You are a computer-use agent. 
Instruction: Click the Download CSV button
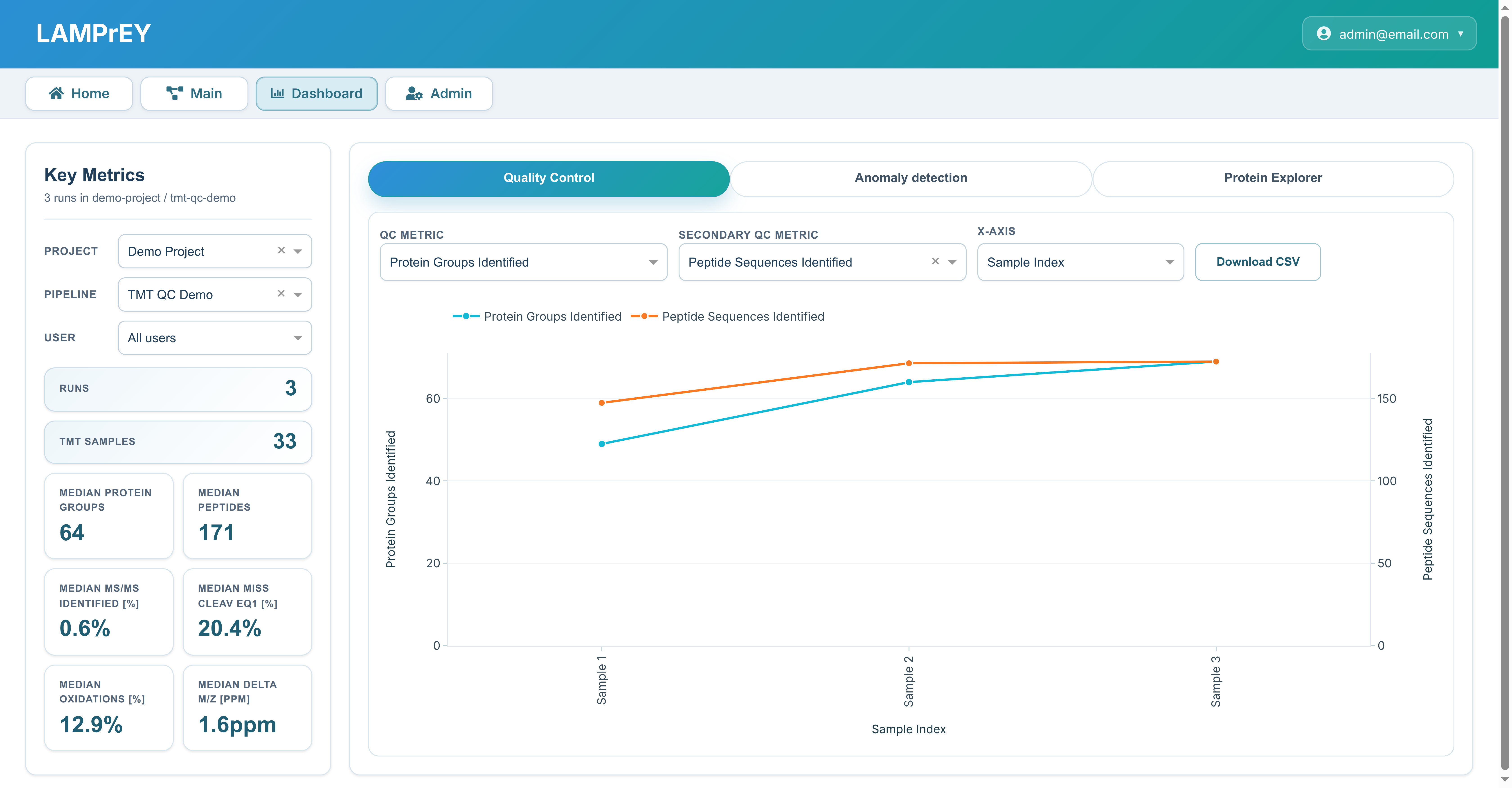[x=1257, y=262]
